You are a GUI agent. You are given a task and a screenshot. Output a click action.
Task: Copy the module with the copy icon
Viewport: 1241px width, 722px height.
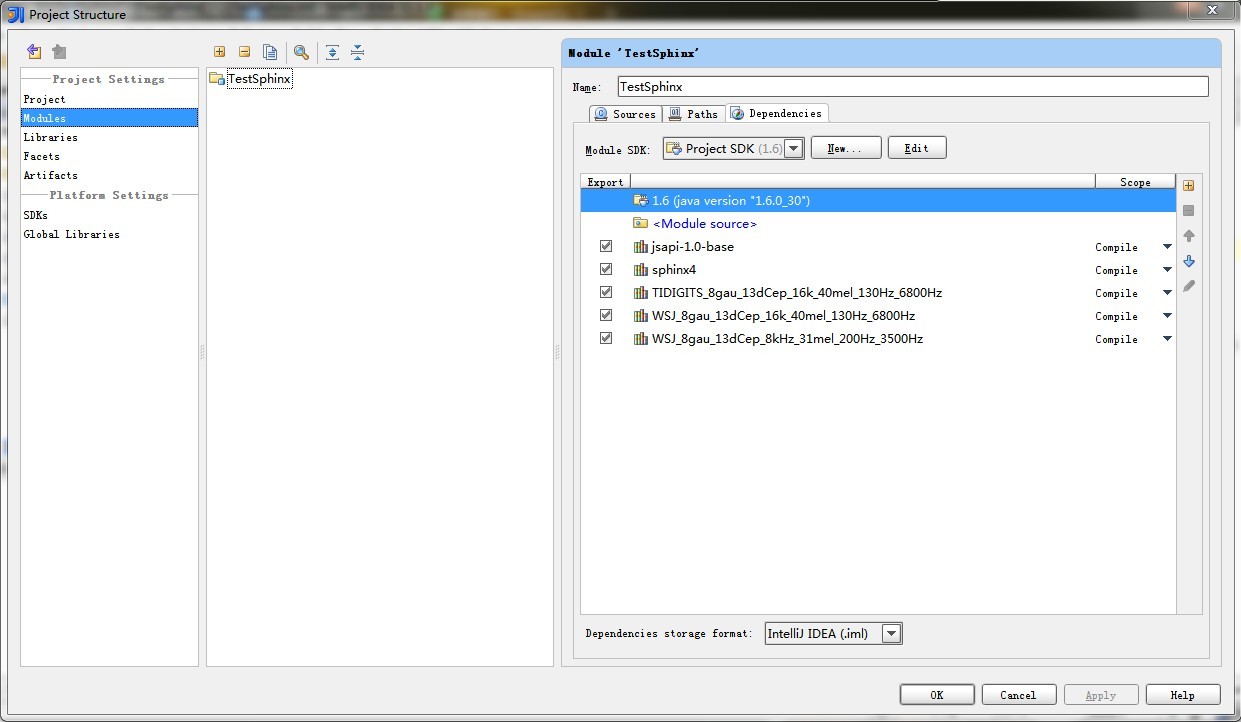pos(270,52)
